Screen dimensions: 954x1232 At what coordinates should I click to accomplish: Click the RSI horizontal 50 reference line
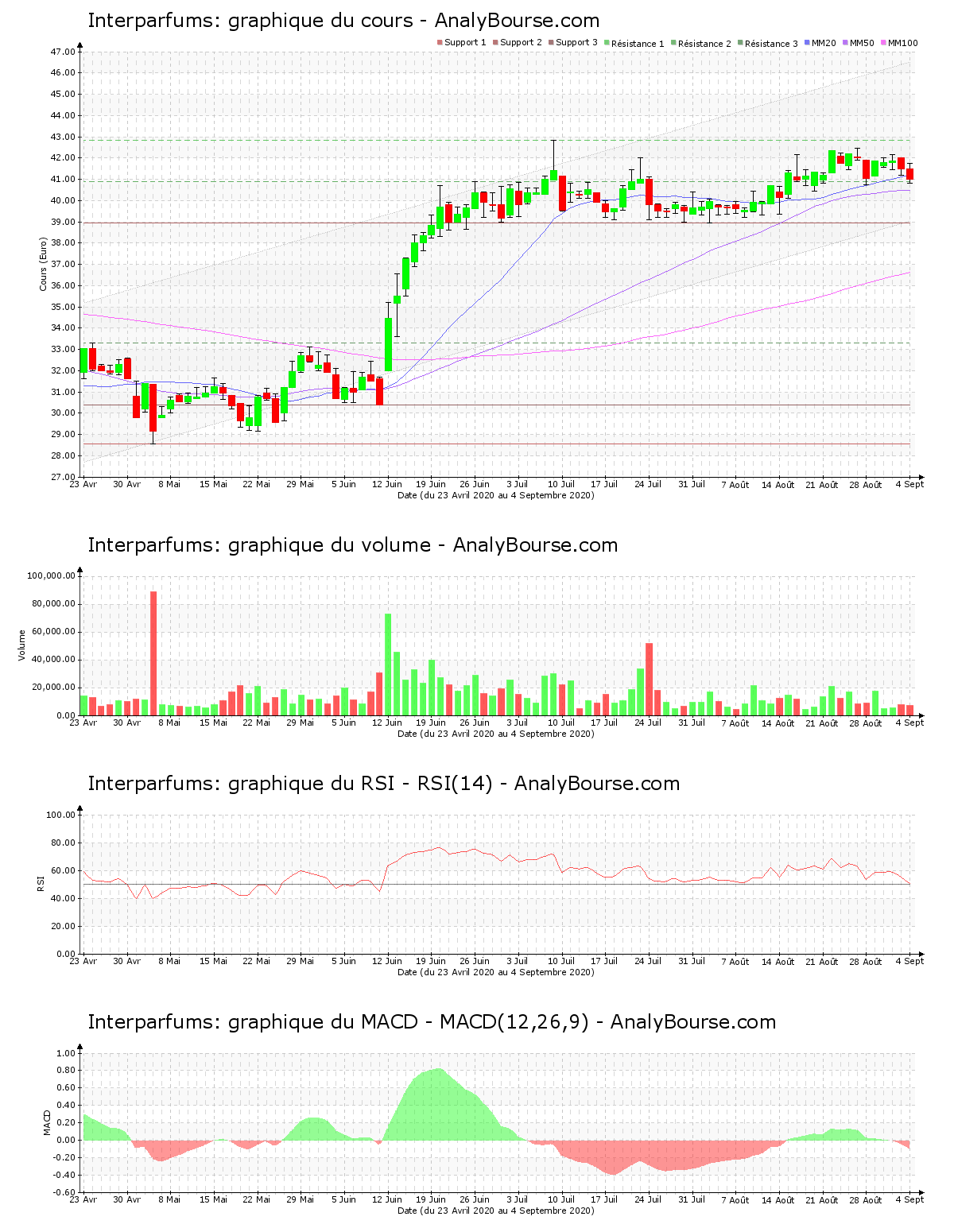(496, 884)
